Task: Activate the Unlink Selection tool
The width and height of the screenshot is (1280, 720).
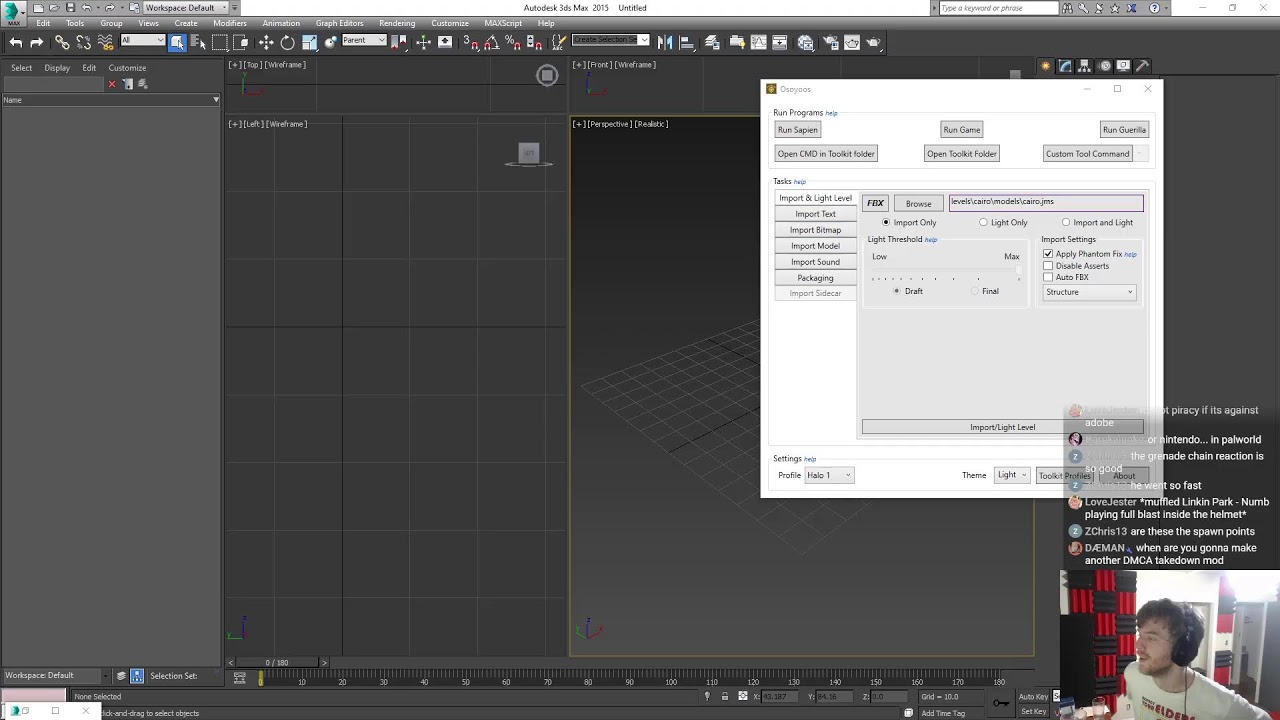Action: 83,42
